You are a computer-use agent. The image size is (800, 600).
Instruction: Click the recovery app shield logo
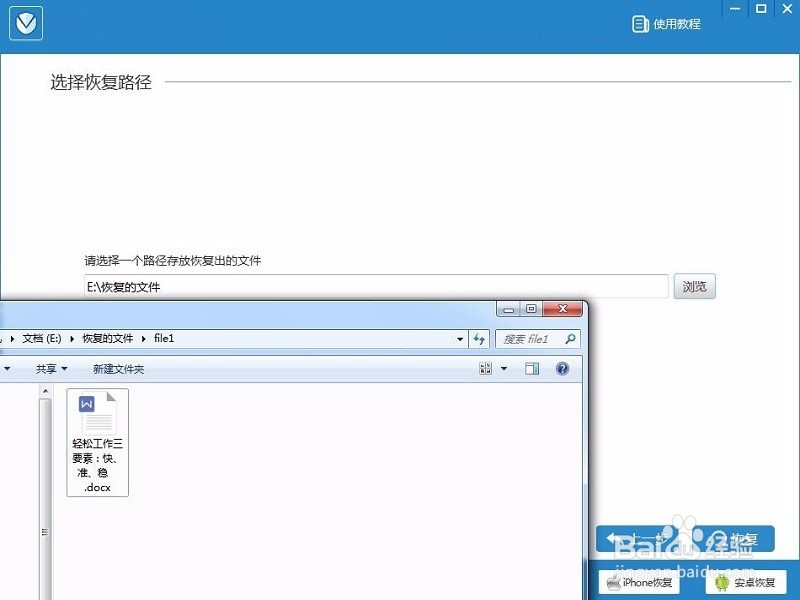coord(26,23)
